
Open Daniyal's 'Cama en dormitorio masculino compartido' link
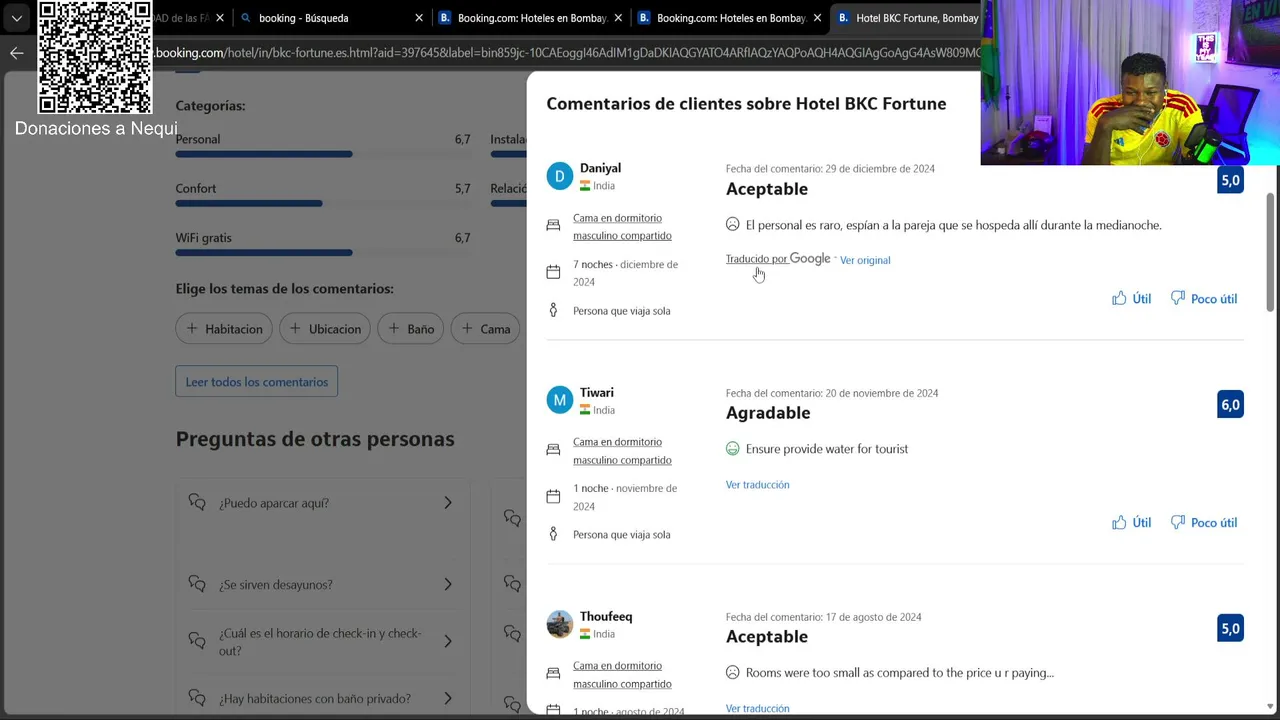pos(622,227)
